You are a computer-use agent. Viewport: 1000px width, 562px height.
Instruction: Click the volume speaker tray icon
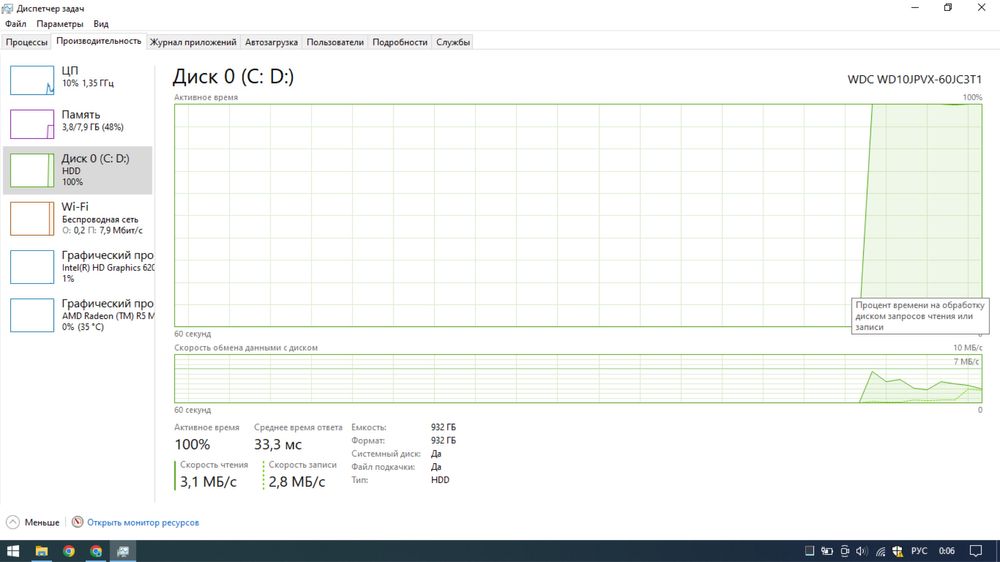click(862, 551)
